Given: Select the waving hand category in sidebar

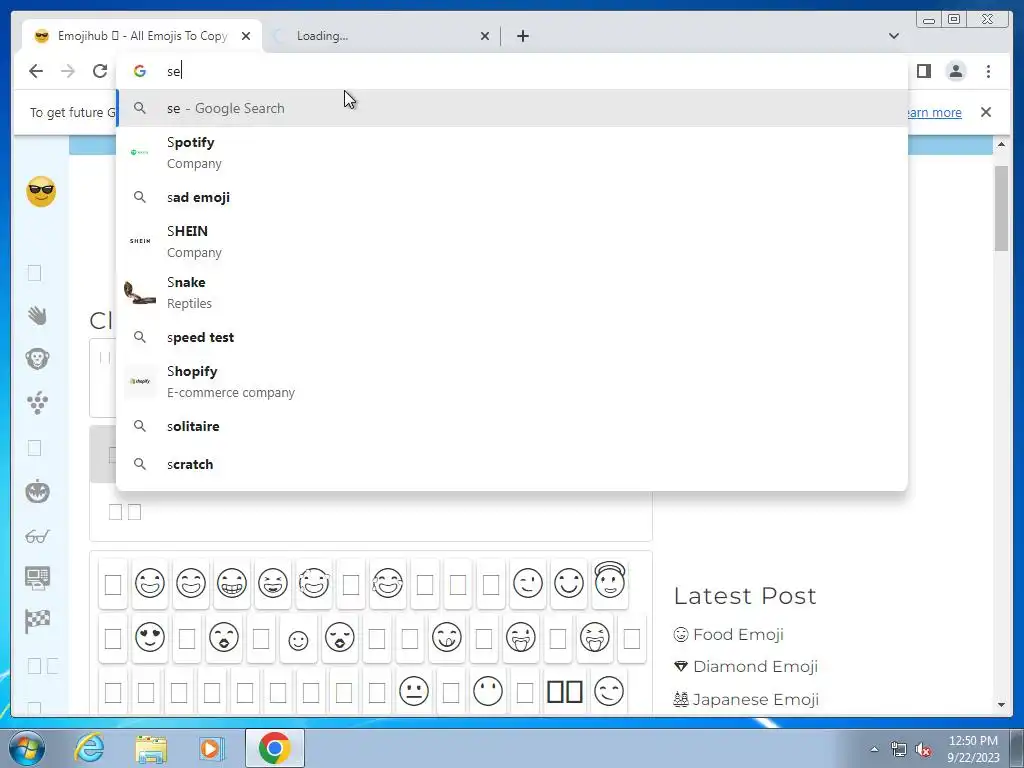Looking at the screenshot, I should [x=37, y=315].
